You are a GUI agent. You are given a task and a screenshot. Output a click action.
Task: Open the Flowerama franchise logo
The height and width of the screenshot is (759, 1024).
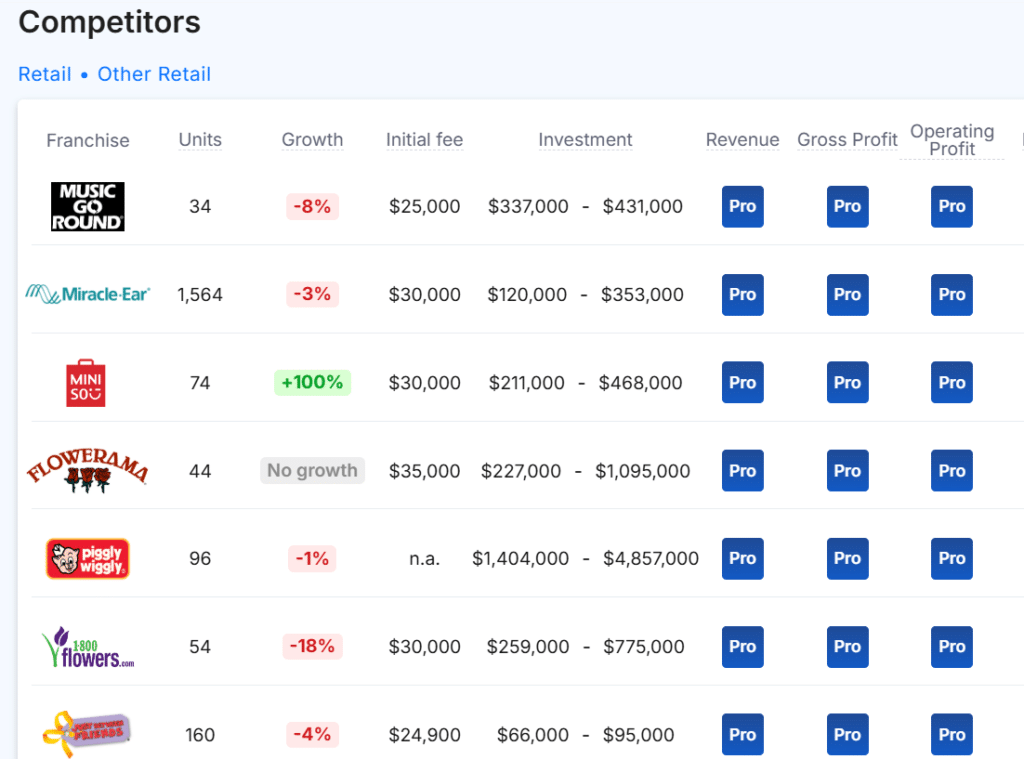pyautogui.click(x=88, y=470)
